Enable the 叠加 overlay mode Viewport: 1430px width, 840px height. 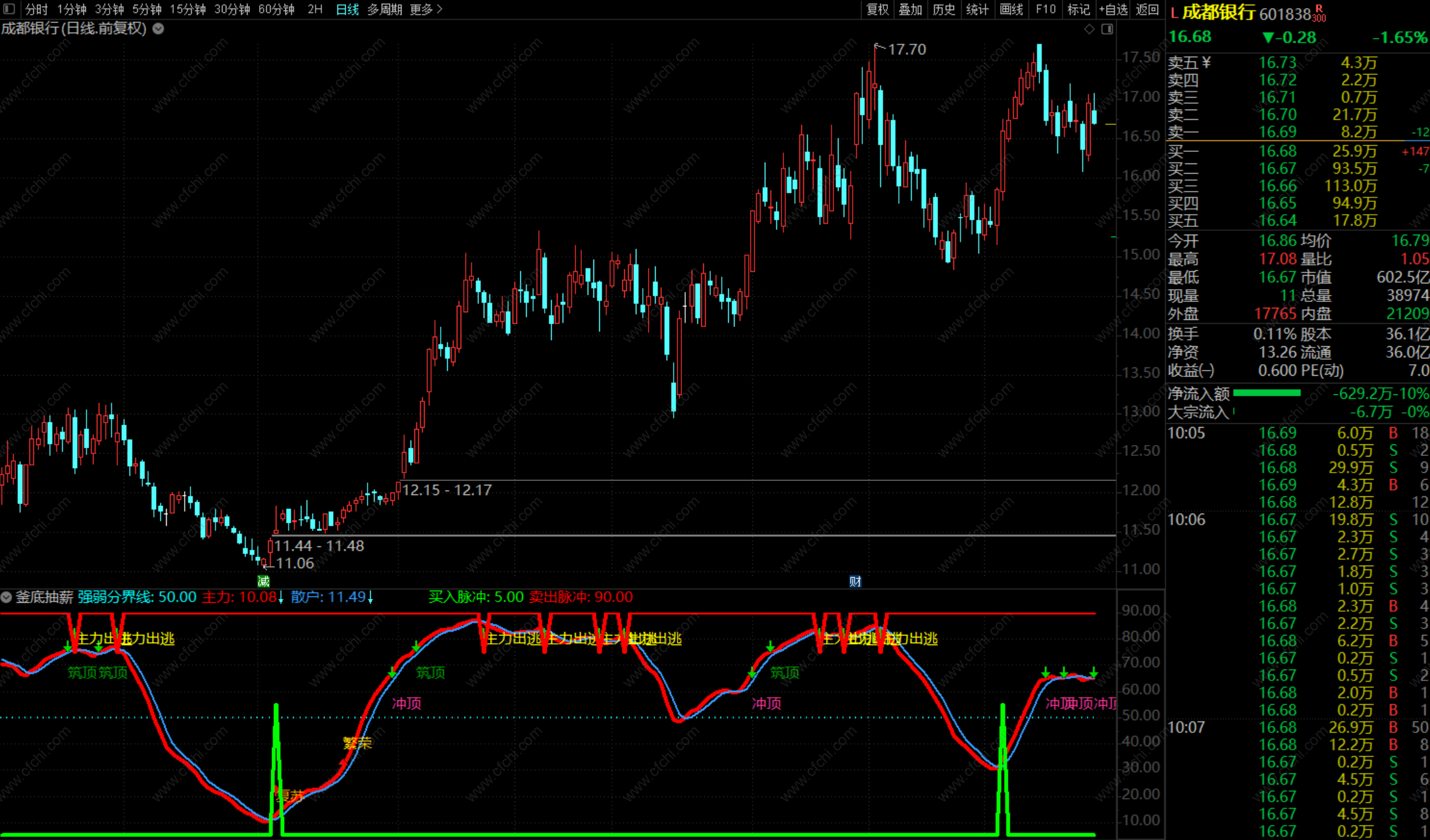910,9
